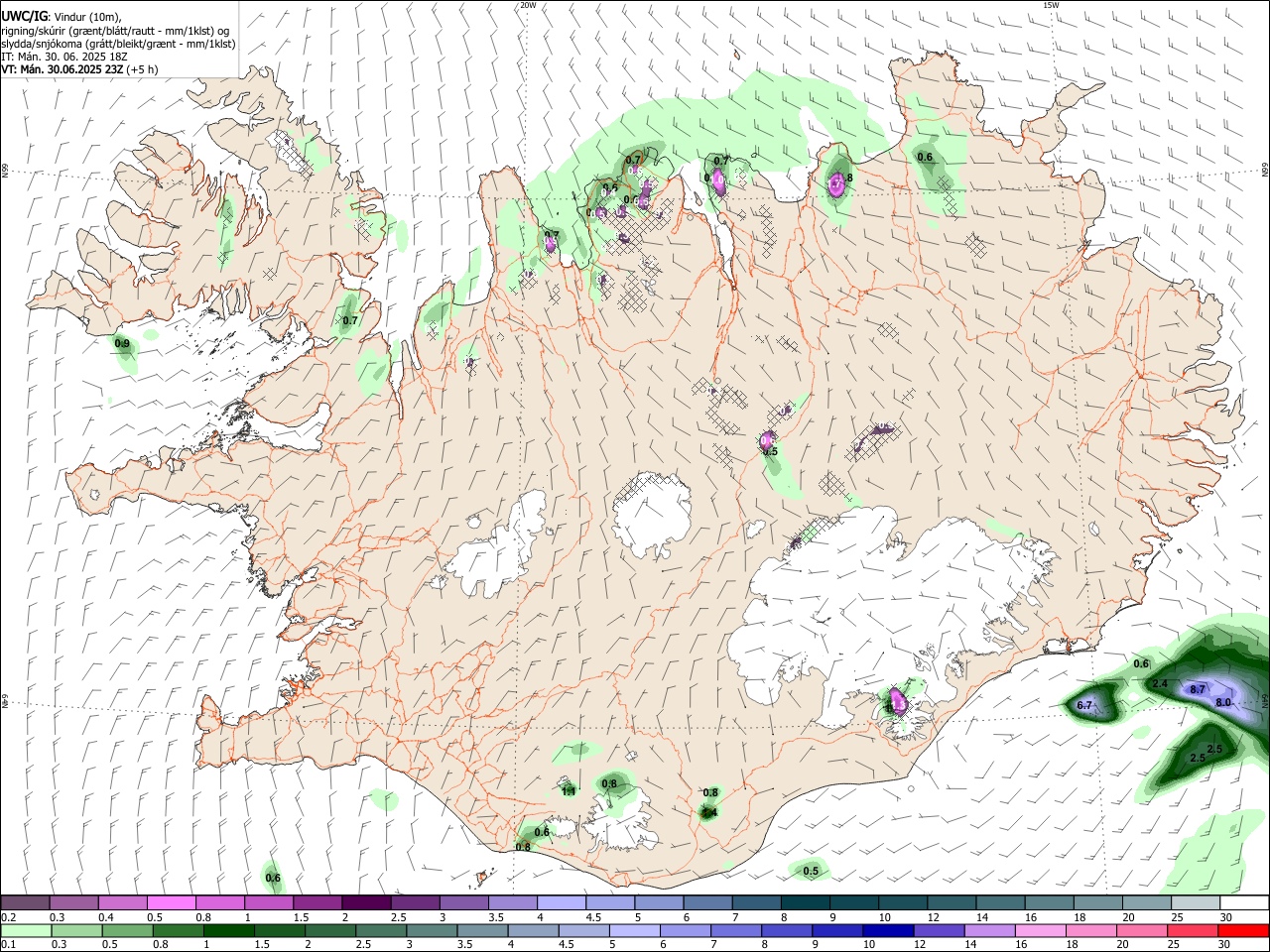1270x952 pixels.
Task: Select the "rigning/skúrir (grænt/blátt/rautt - mm/1klst) og" line
Action: (x=115, y=30)
